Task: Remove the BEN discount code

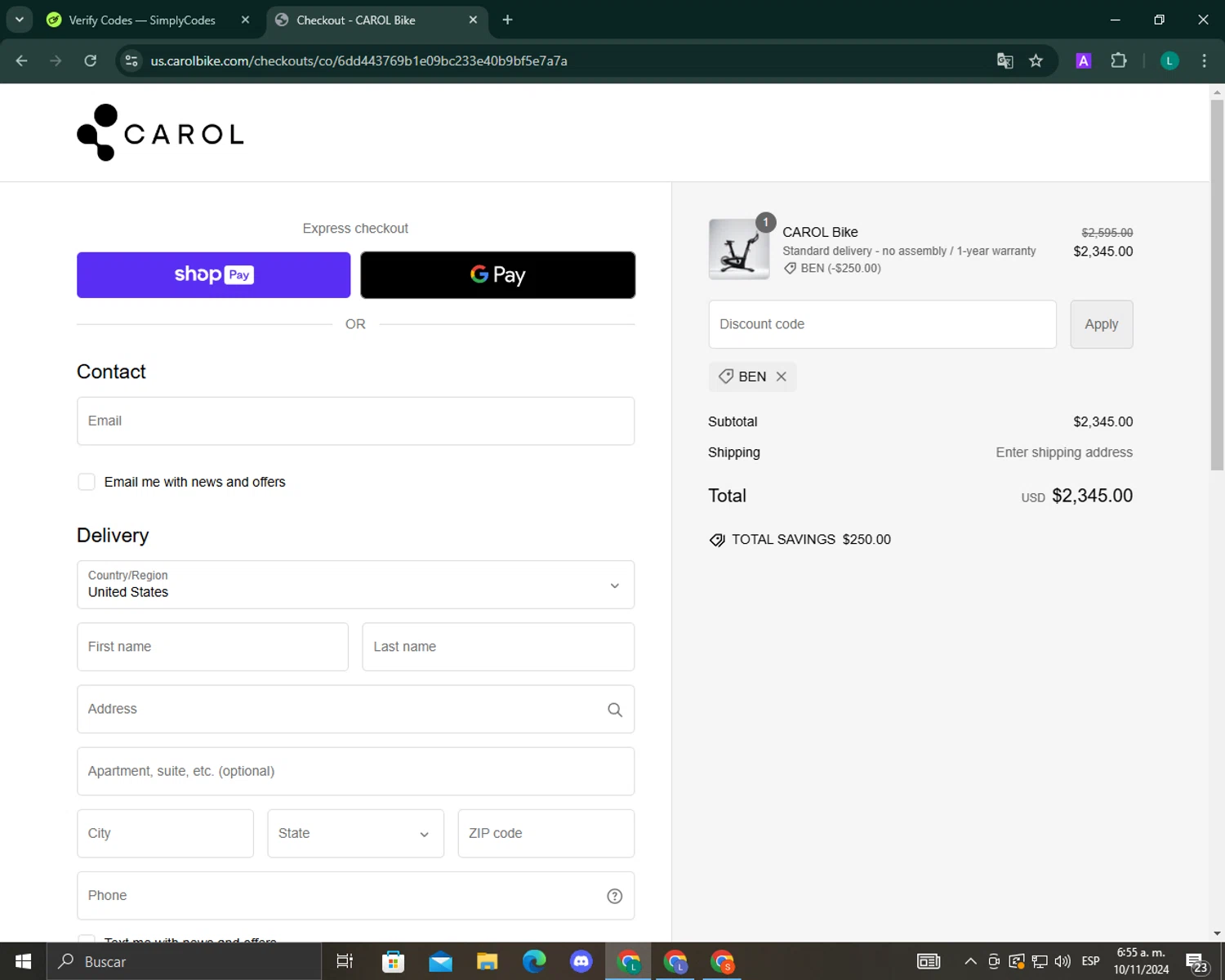Action: pyautogui.click(x=781, y=376)
